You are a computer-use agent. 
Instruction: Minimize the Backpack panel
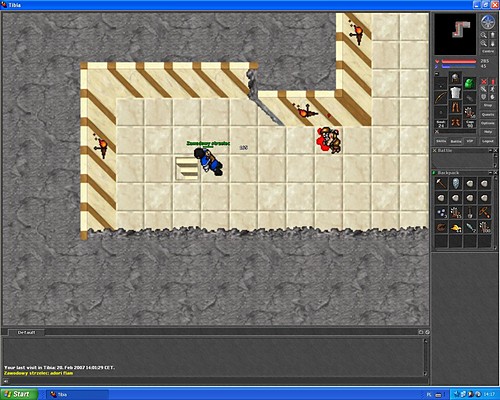[491, 173]
